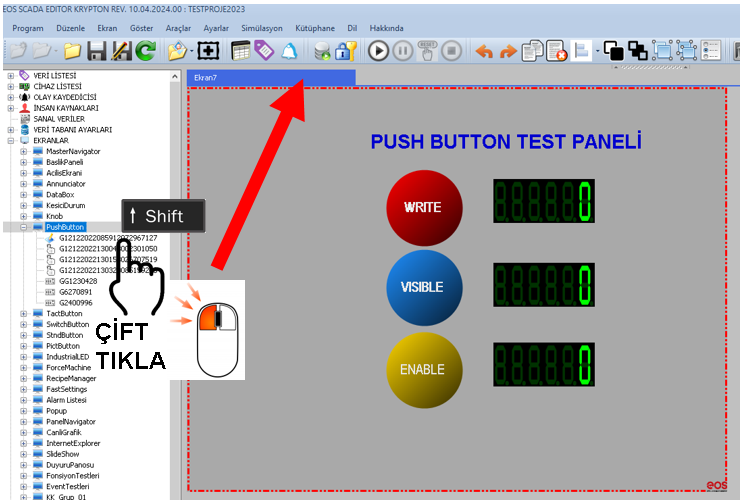Select SANAL VERİLER in the tree
Viewport: 745px width, 504px height.
59,119
